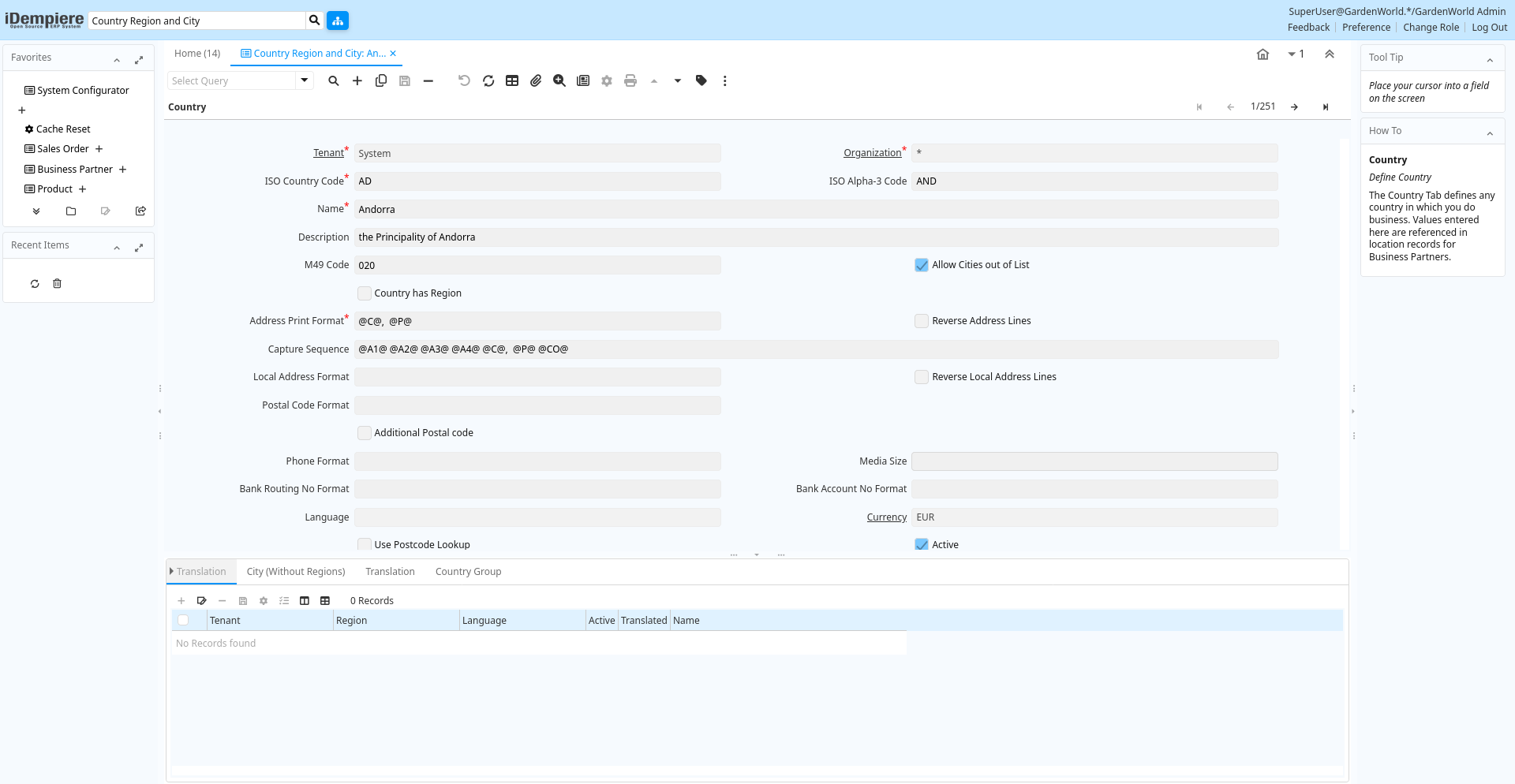This screenshot has width=1515, height=784.
Task: Open the Select Query dropdown arrow
Action: tap(305, 80)
